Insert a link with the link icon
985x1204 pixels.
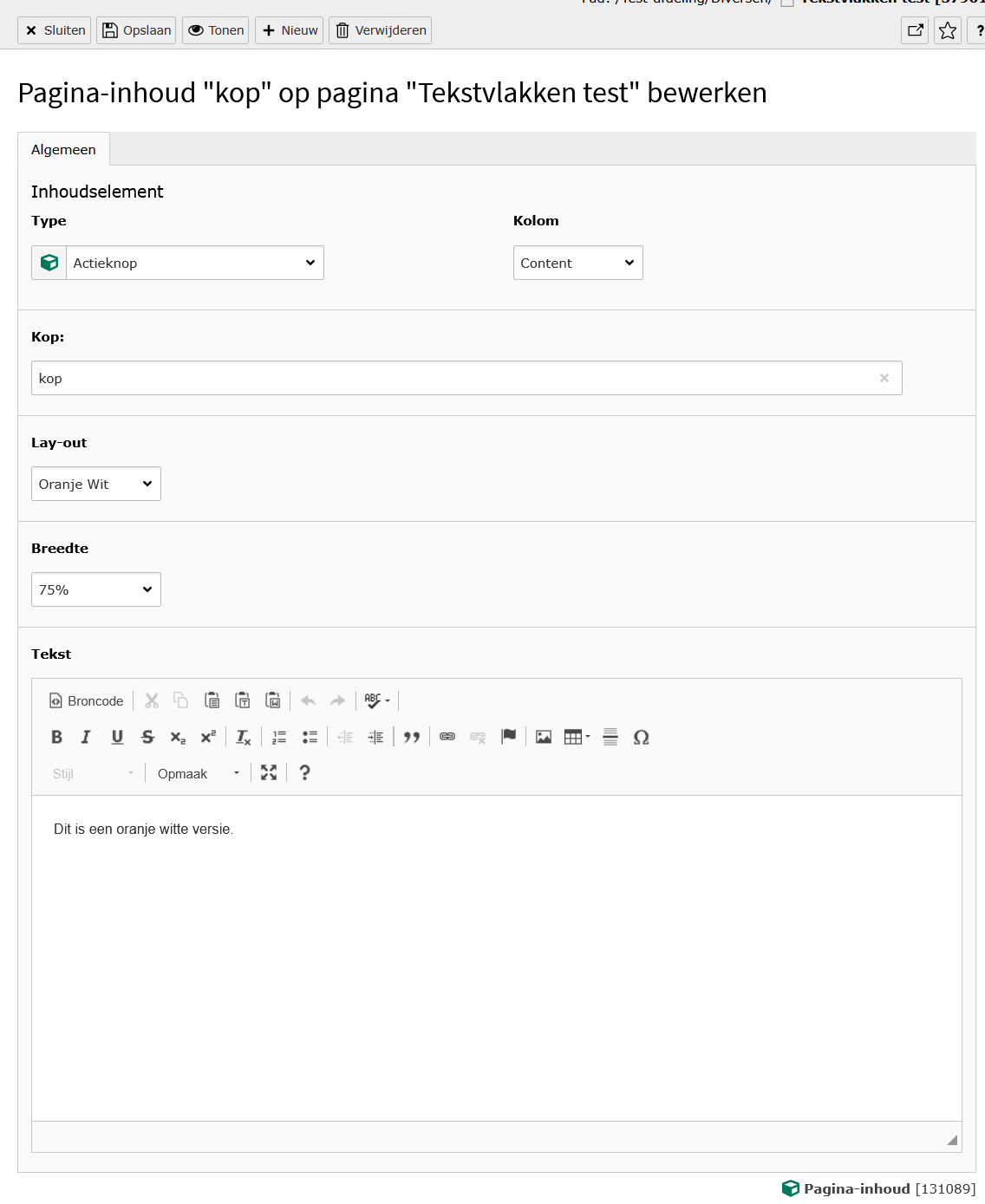pos(447,737)
